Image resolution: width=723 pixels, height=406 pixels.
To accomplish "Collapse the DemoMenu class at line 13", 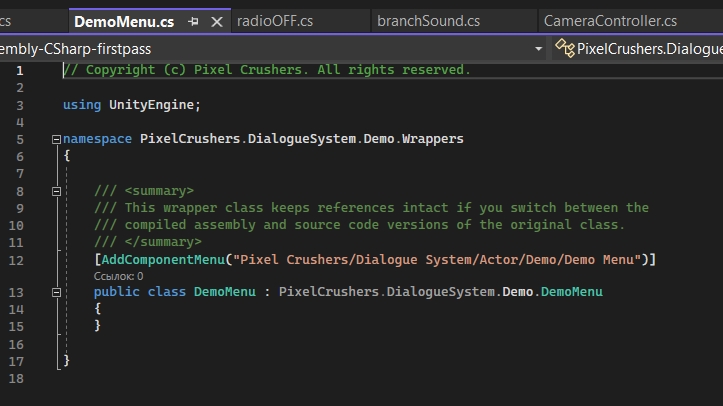I will point(56,292).
